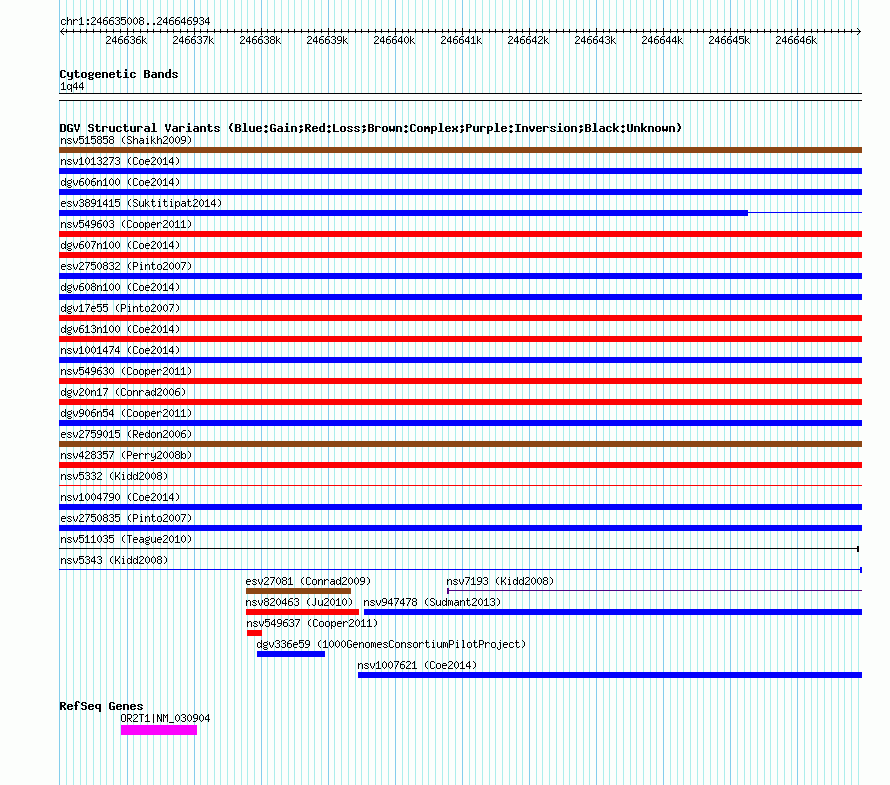Image resolution: width=890 pixels, height=785 pixels.
Task: Select the red nsv820463 loss bar
Action: pos(303,612)
